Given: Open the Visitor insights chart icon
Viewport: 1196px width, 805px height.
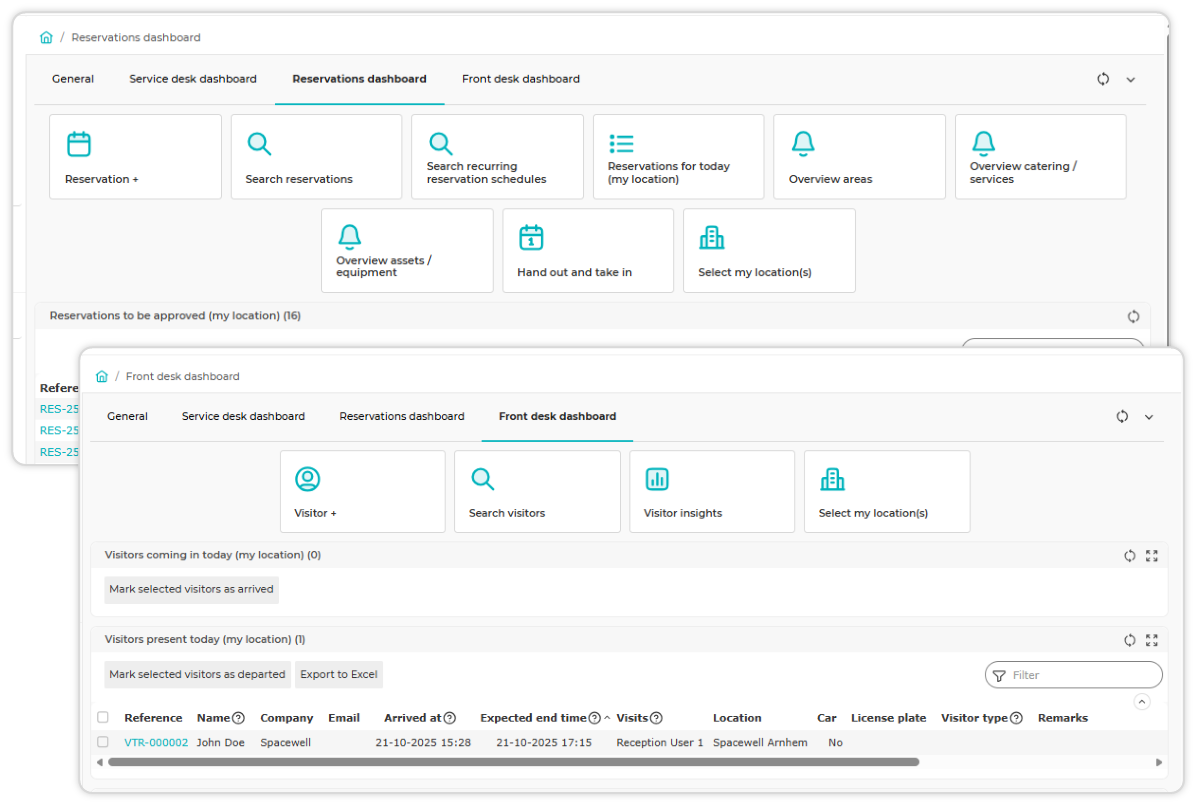Looking at the screenshot, I should point(657,479).
